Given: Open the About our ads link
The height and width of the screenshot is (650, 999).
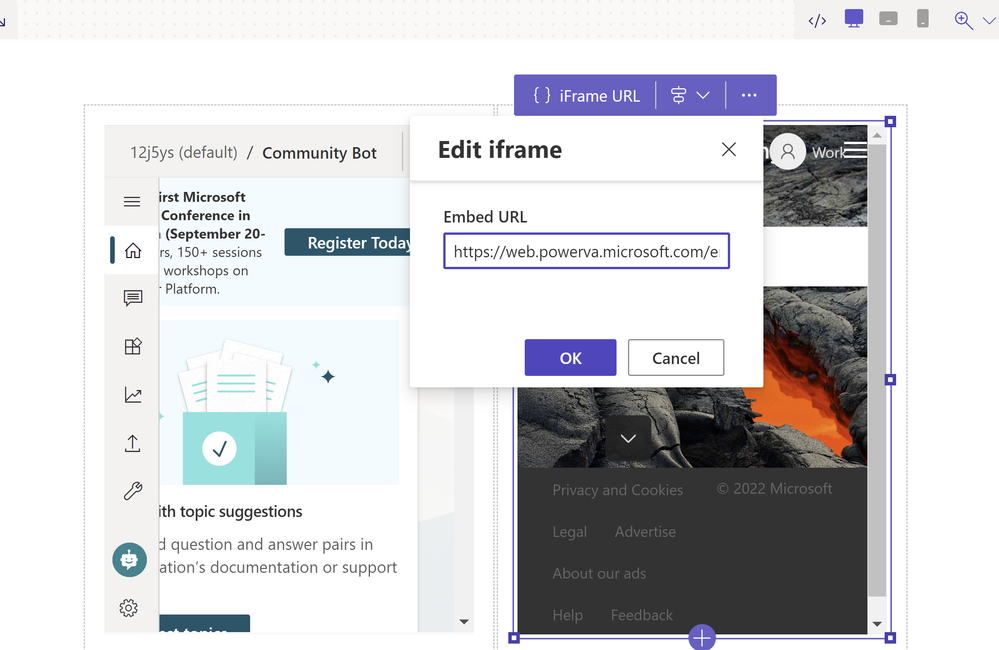Looking at the screenshot, I should pyautogui.click(x=599, y=574).
